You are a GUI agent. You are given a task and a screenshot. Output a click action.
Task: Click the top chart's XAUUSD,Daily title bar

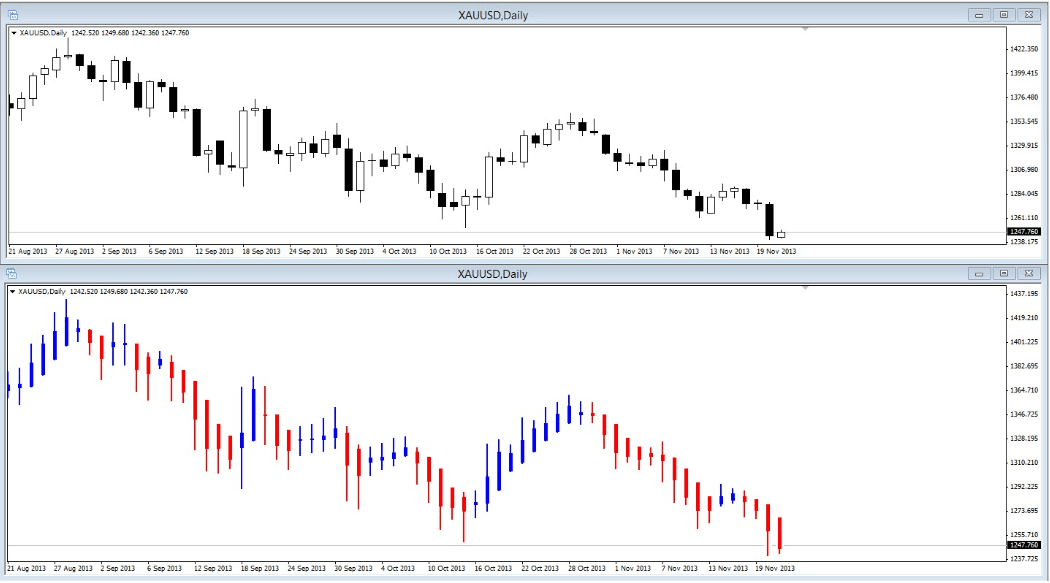click(500, 14)
